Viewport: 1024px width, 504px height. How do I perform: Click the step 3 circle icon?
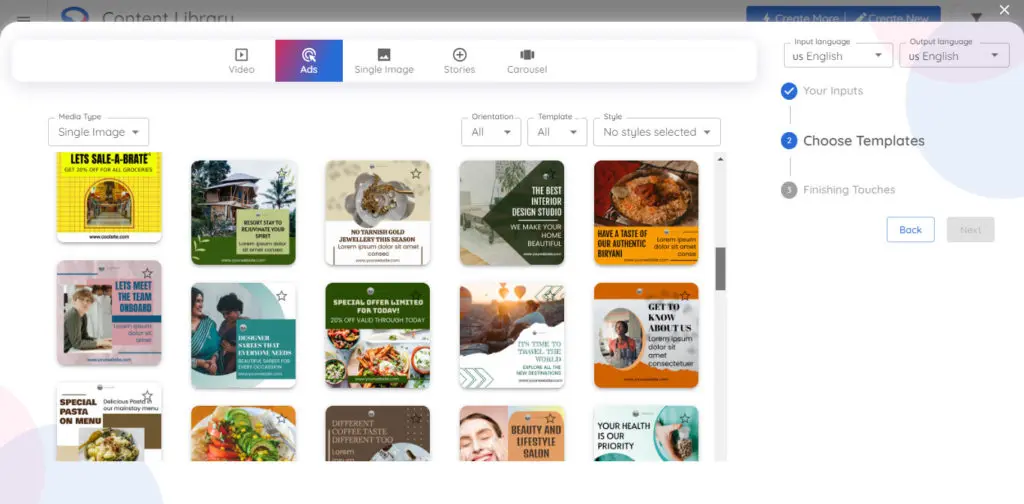coord(789,190)
